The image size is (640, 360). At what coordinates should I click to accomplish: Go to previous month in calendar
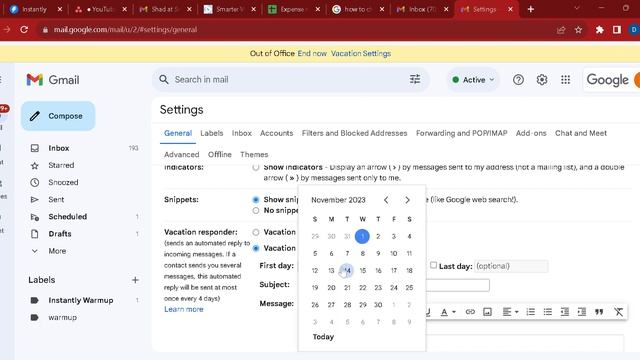pyautogui.click(x=386, y=200)
